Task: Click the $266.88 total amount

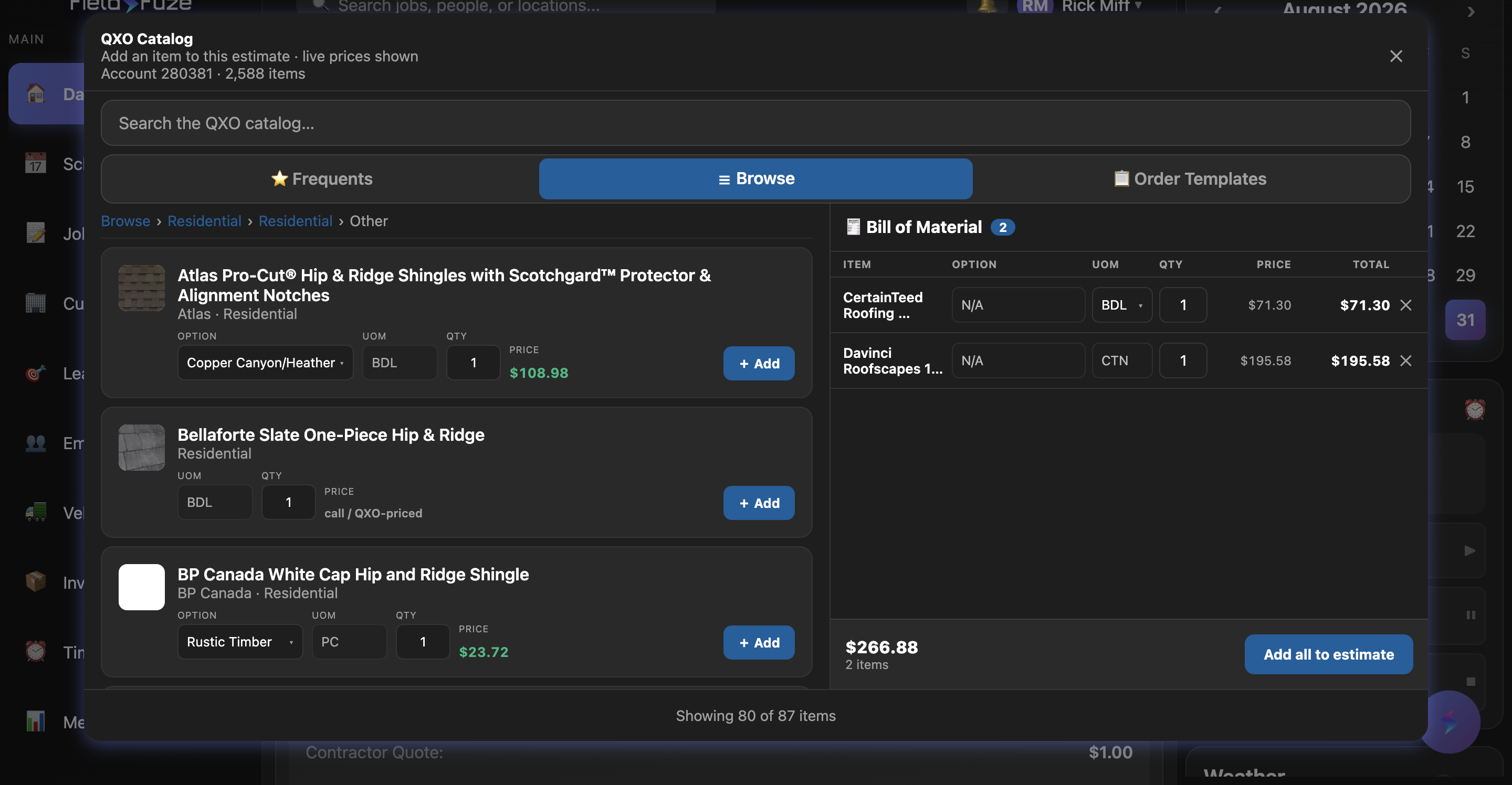Action: [881, 647]
